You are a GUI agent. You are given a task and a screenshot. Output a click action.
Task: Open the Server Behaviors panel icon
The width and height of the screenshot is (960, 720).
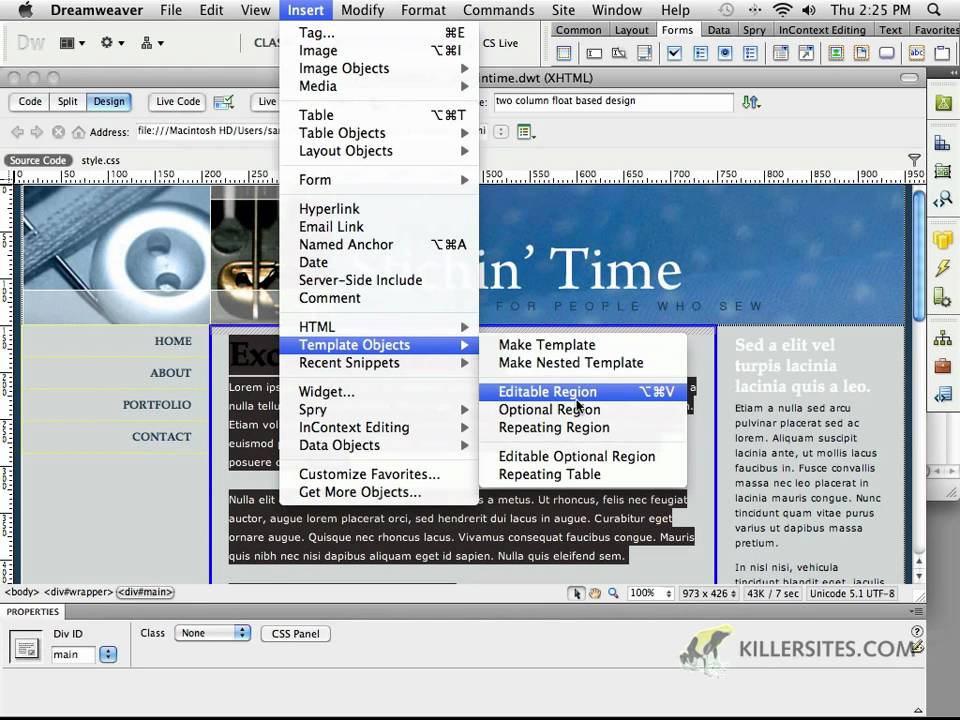click(943, 296)
